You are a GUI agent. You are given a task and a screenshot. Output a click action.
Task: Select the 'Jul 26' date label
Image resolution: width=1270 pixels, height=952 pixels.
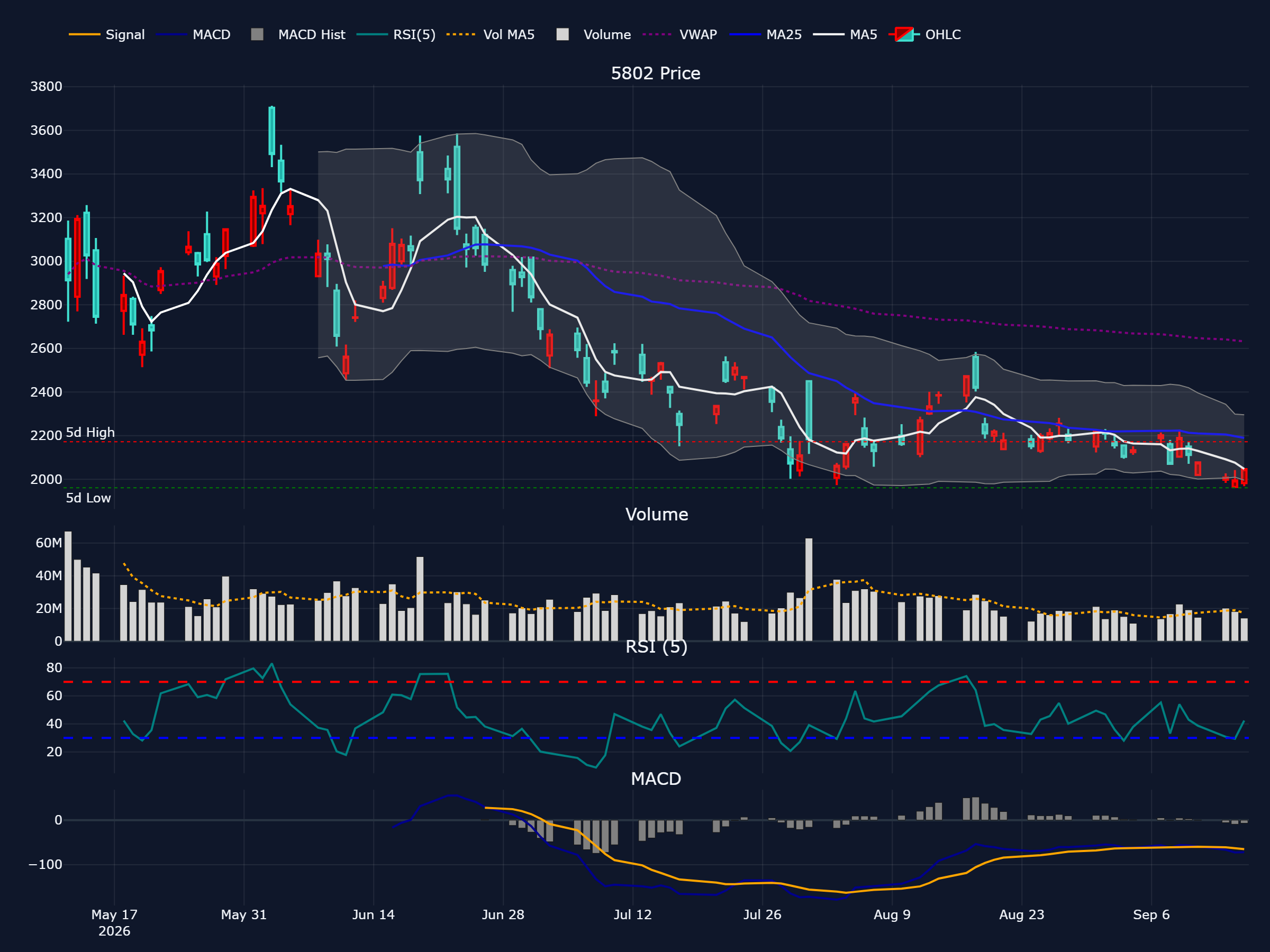click(763, 914)
